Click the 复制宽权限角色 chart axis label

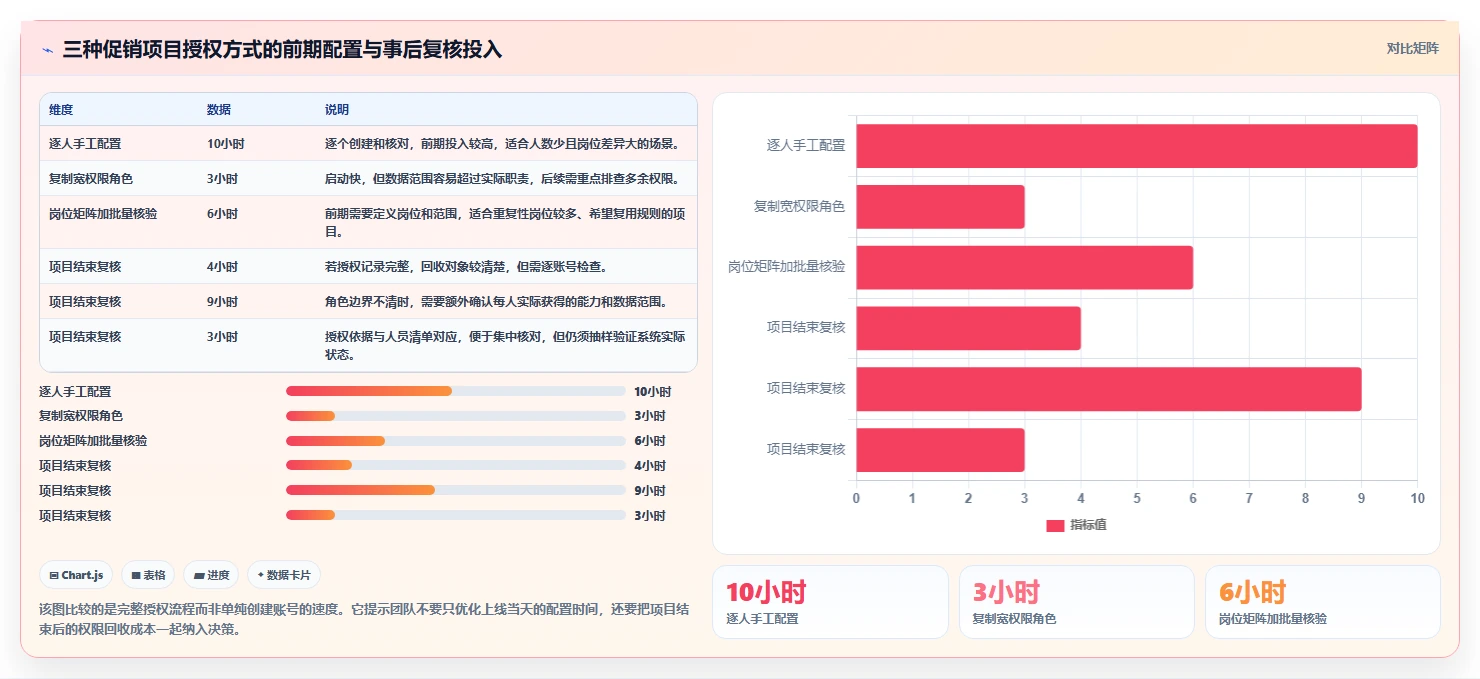click(x=799, y=206)
